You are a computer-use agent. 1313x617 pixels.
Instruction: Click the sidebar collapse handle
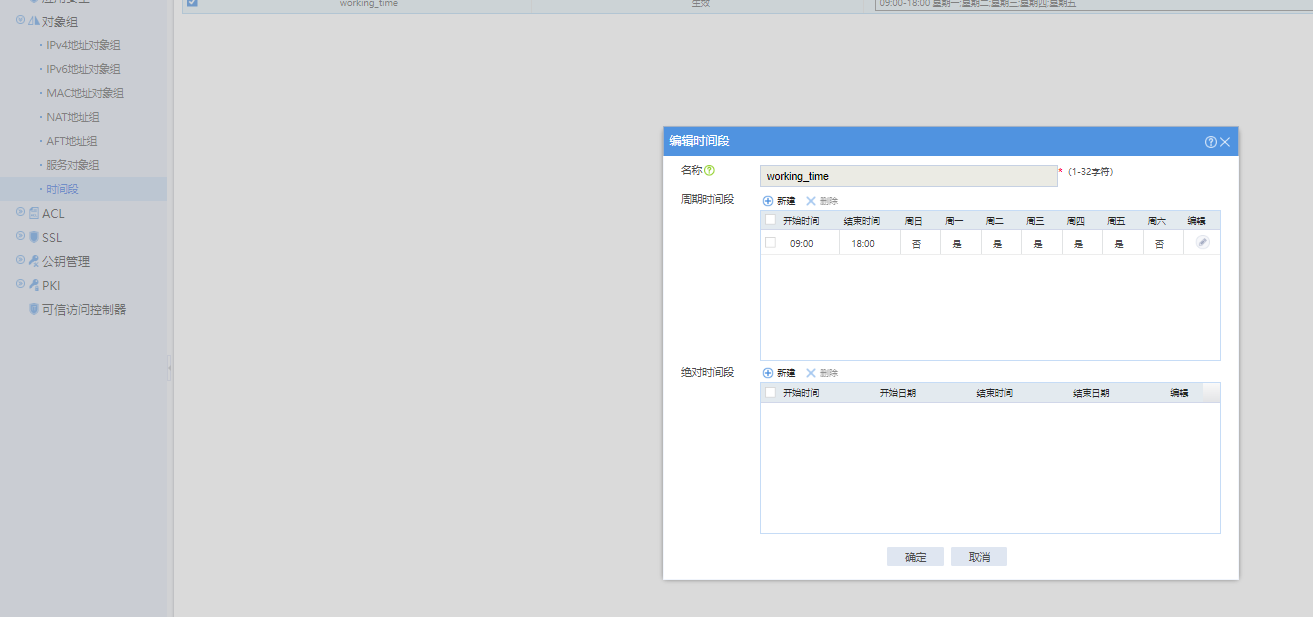(170, 368)
